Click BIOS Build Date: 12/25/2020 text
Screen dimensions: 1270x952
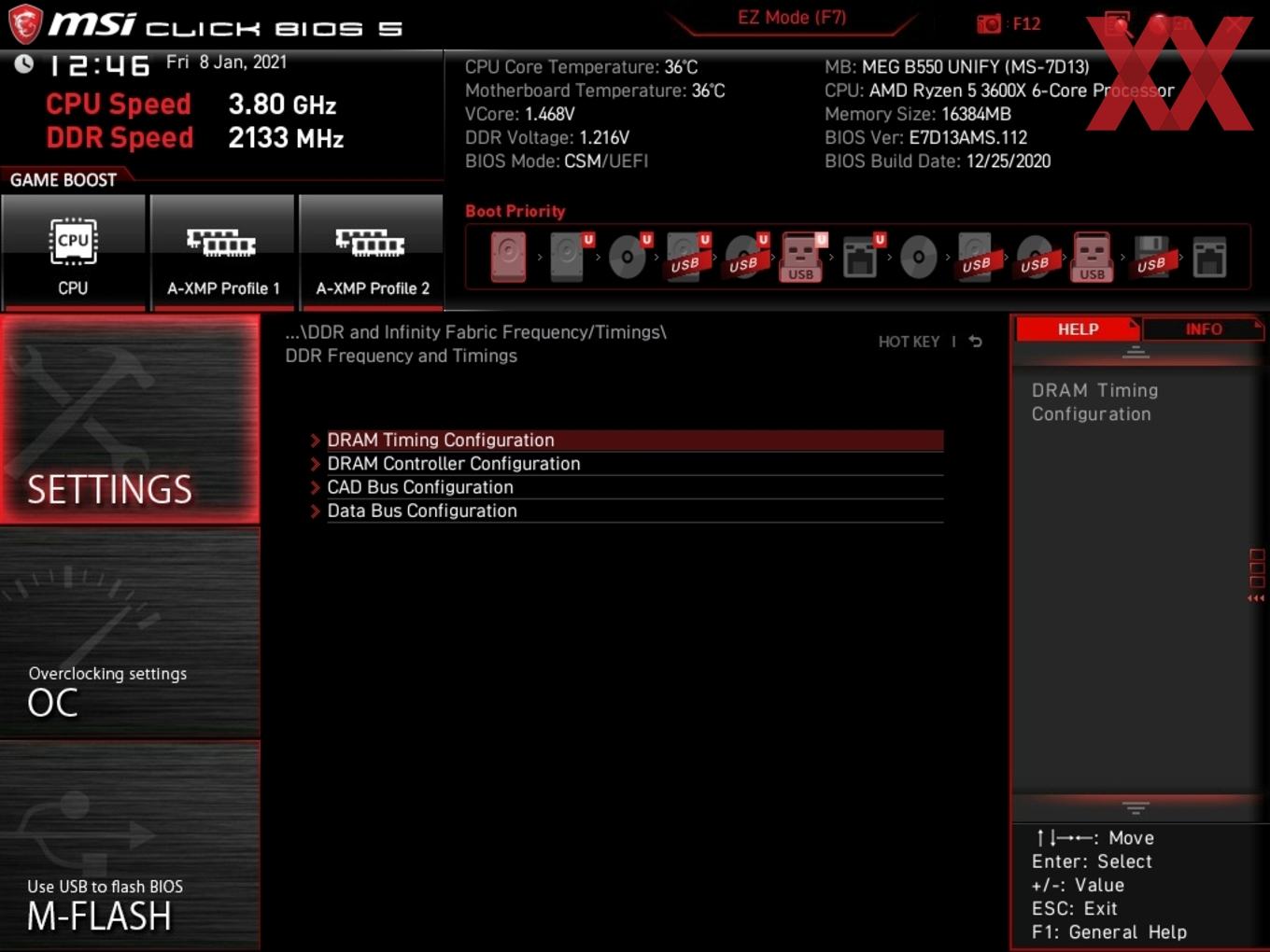(x=938, y=161)
